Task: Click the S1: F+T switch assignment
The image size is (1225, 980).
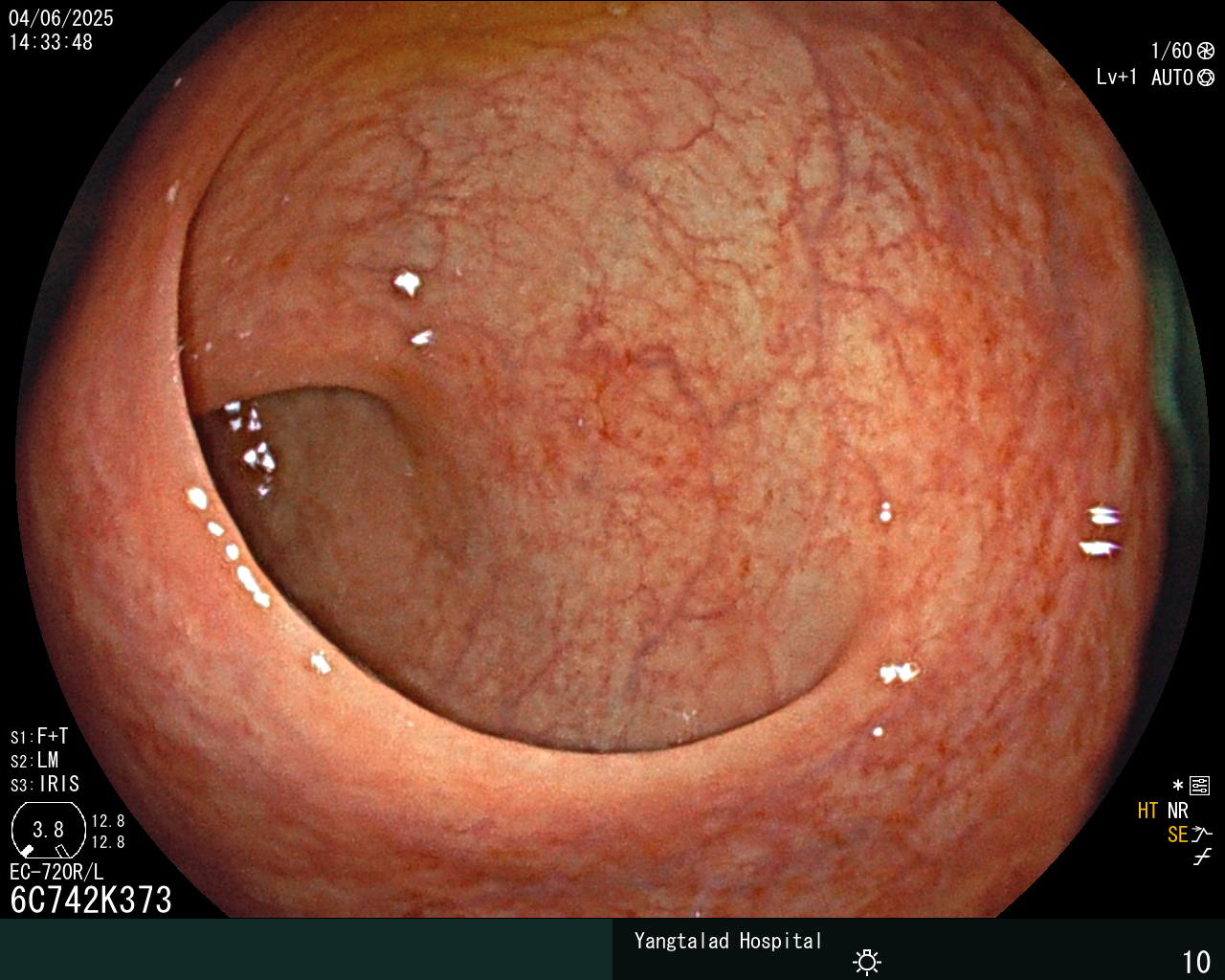Action: pos(39,737)
